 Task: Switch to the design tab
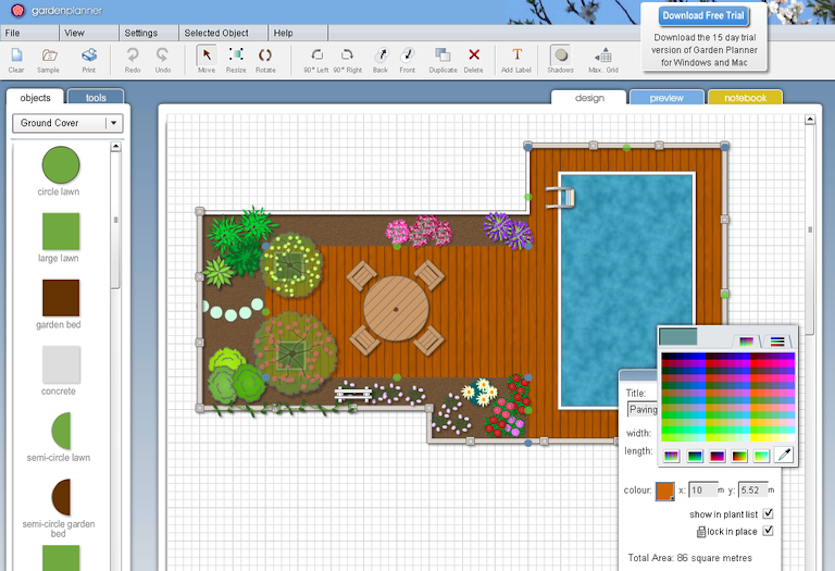click(590, 97)
